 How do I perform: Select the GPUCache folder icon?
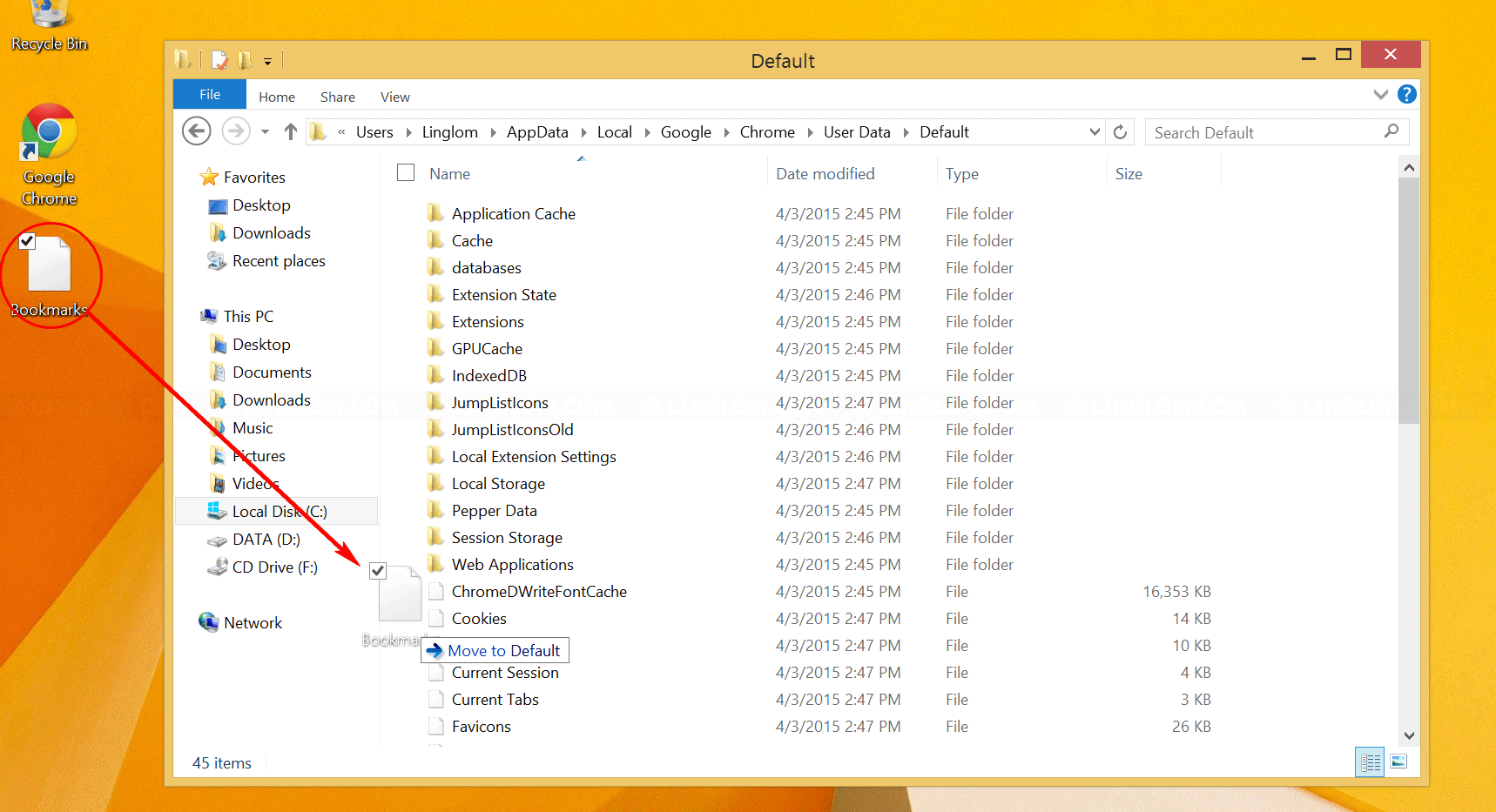(x=436, y=348)
